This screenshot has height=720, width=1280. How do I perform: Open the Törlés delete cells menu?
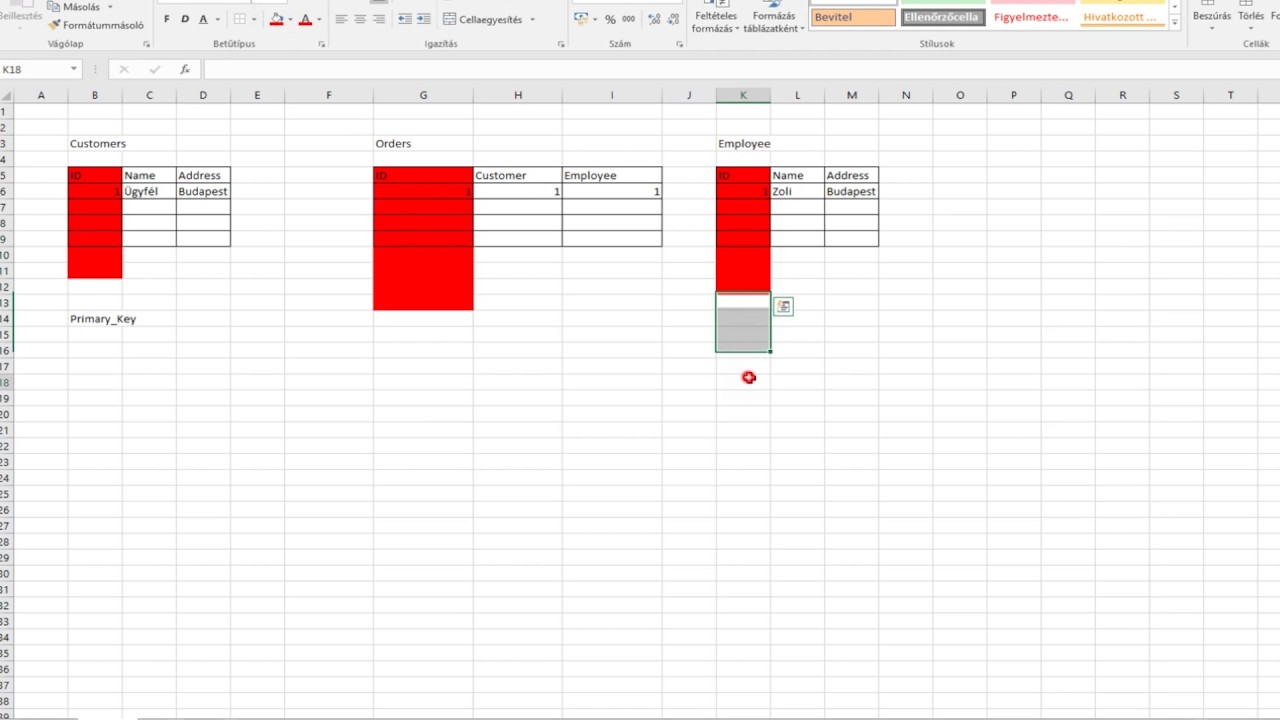[1251, 17]
